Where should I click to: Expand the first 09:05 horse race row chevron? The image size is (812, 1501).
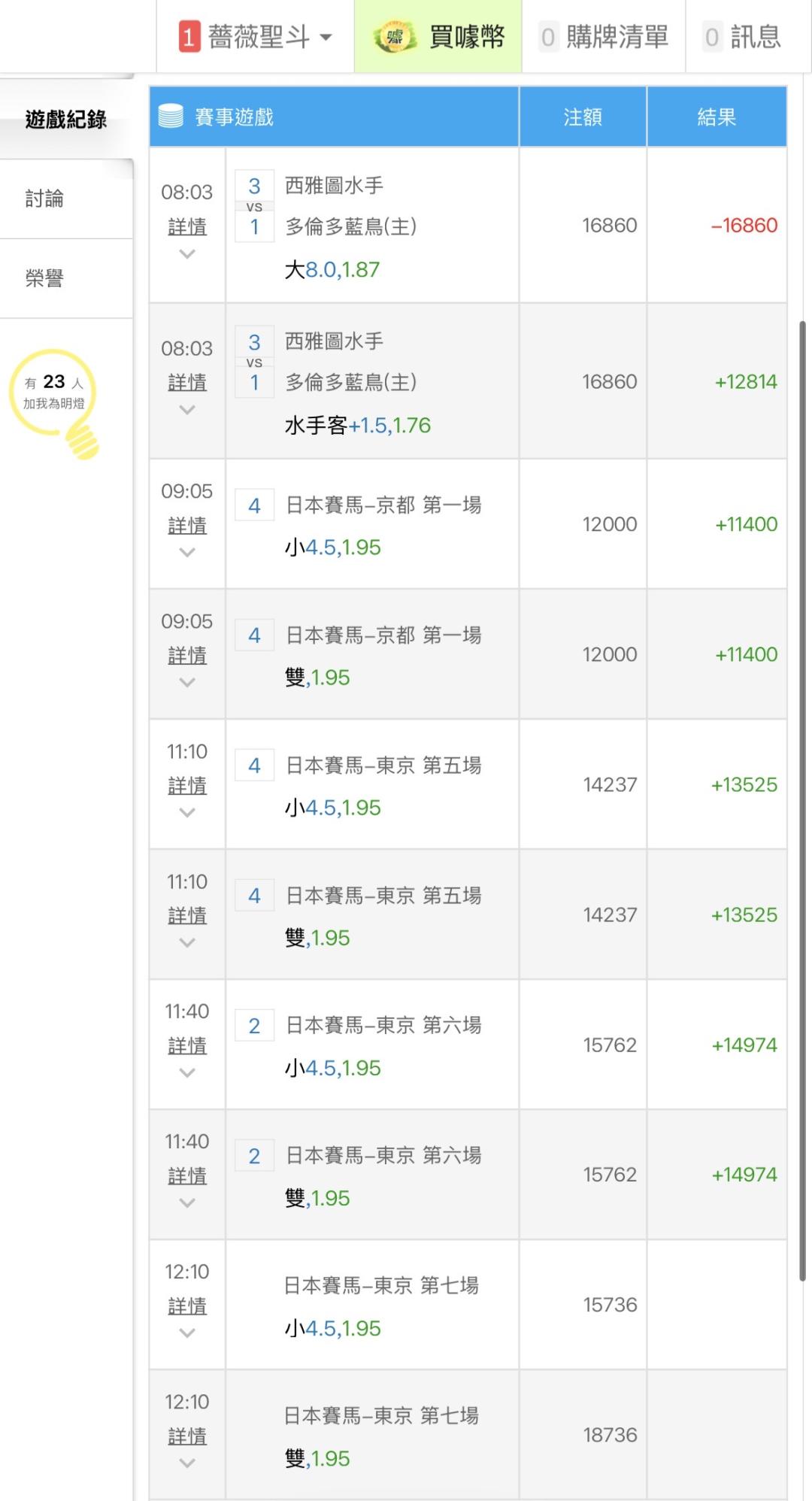pyautogui.click(x=187, y=552)
